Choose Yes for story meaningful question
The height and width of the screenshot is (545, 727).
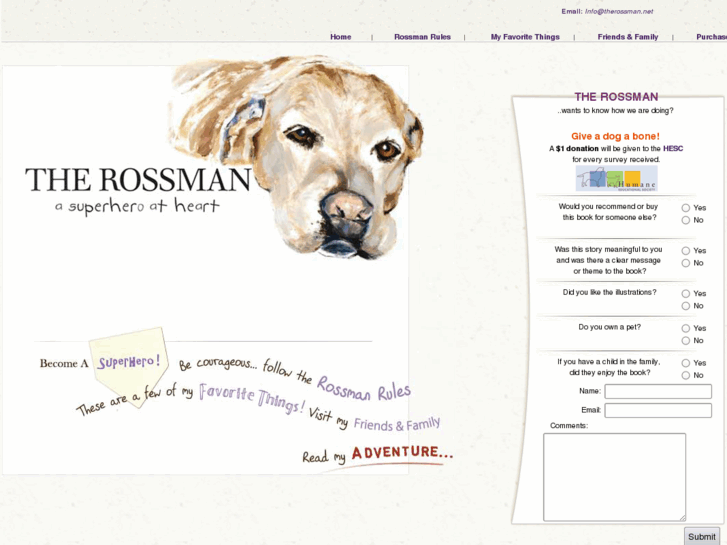686,250
